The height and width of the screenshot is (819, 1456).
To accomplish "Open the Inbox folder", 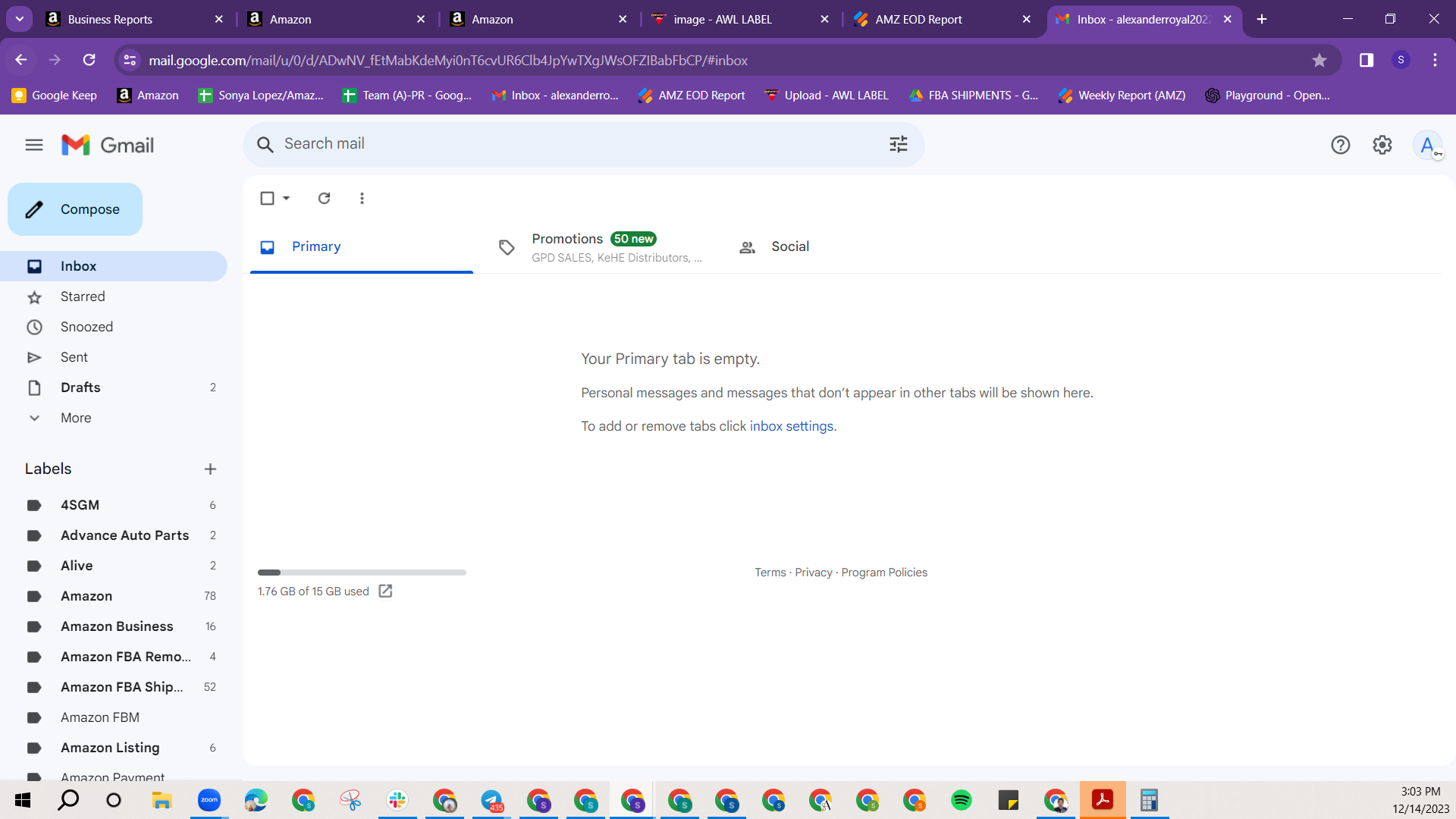I will (114, 266).
